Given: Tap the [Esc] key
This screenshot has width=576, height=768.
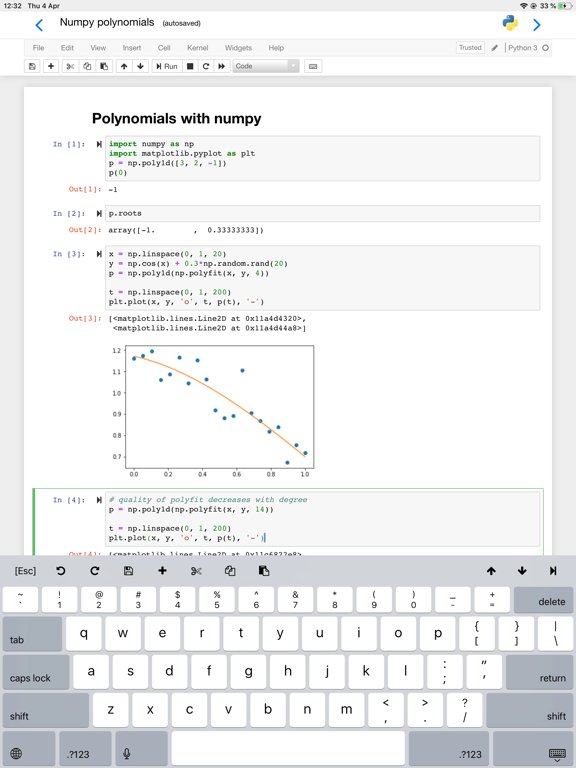Looking at the screenshot, I should [25, 571].
